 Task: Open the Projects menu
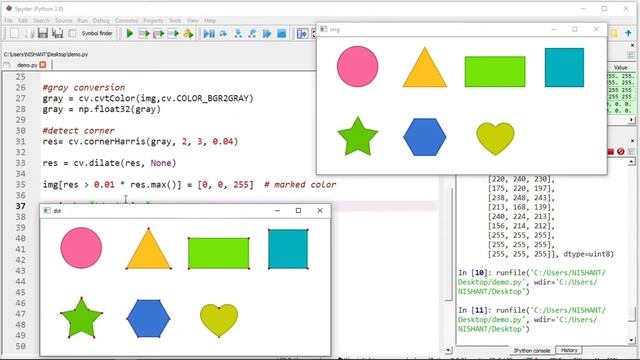pos(153,20)
